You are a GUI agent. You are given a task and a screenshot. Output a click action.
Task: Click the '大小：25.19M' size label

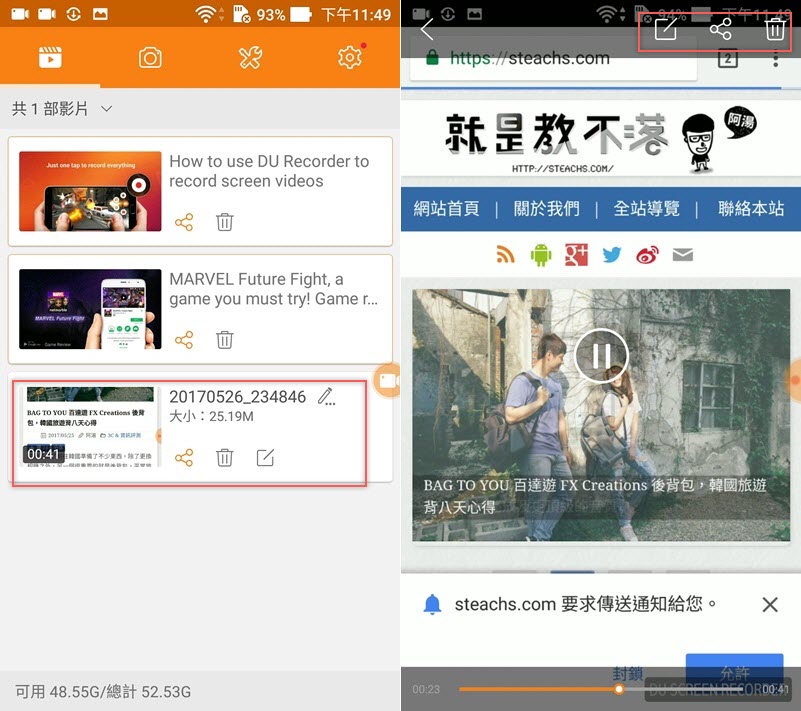pos(211,416)
